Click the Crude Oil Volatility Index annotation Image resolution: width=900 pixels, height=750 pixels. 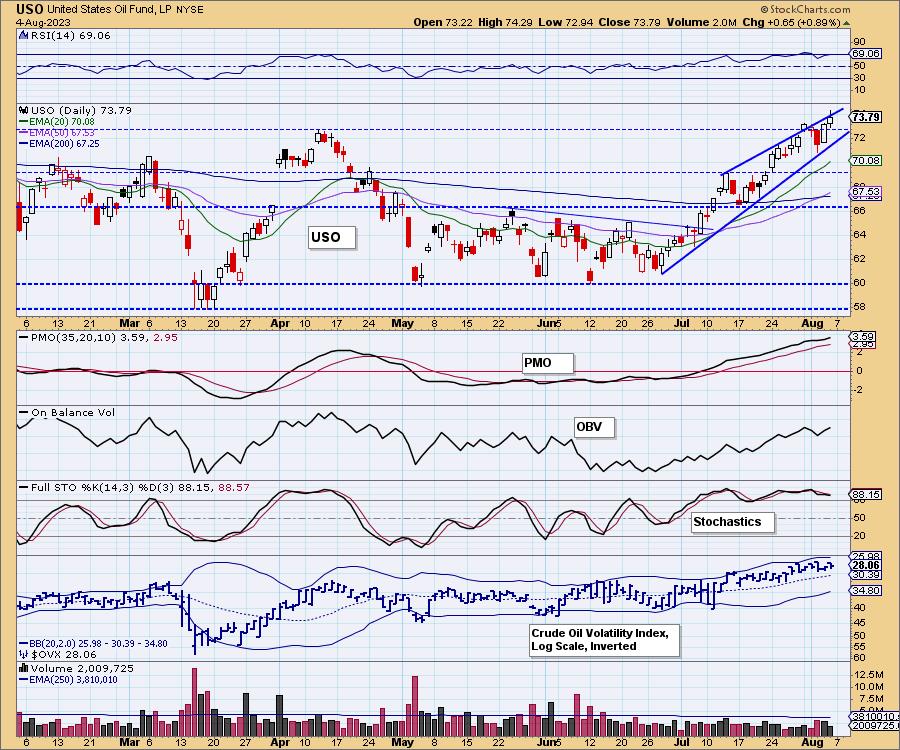[604, 640]
